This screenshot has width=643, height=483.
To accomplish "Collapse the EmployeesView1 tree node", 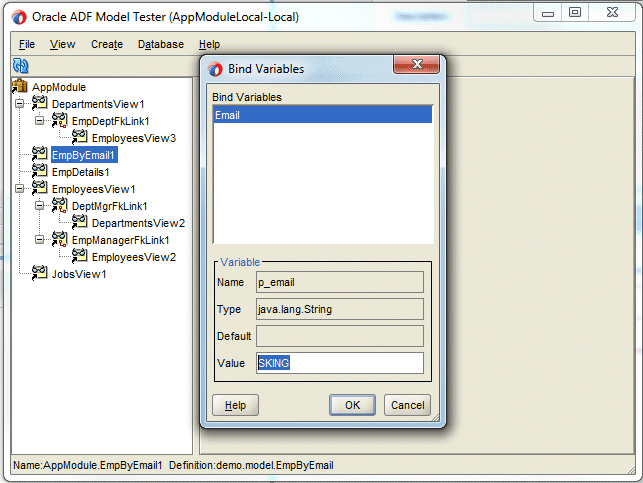I will (20, 189).
